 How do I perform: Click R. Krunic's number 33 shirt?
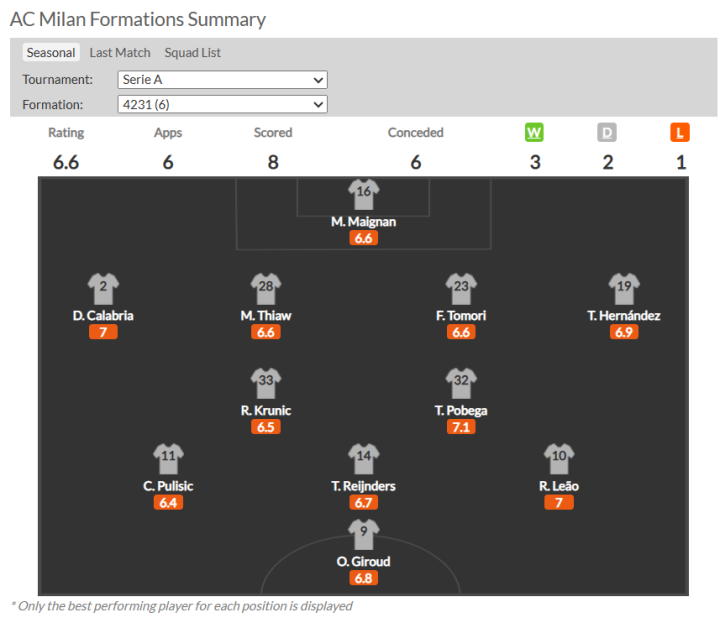[265, 383]
